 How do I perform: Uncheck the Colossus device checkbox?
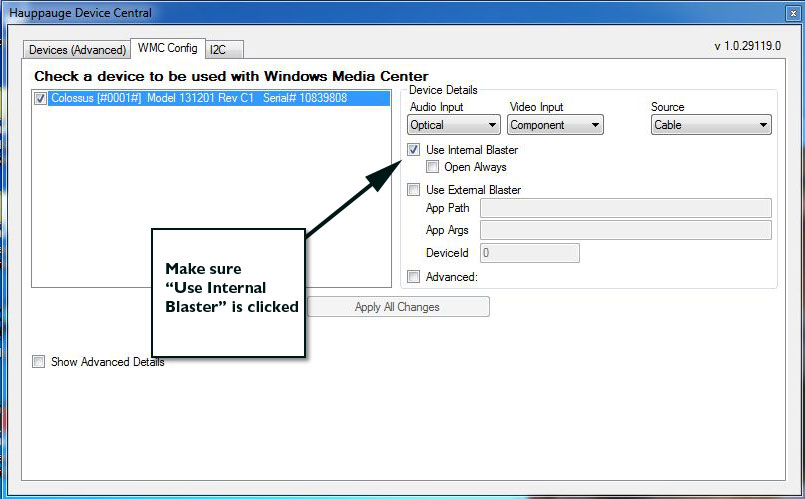coord(40,99)
